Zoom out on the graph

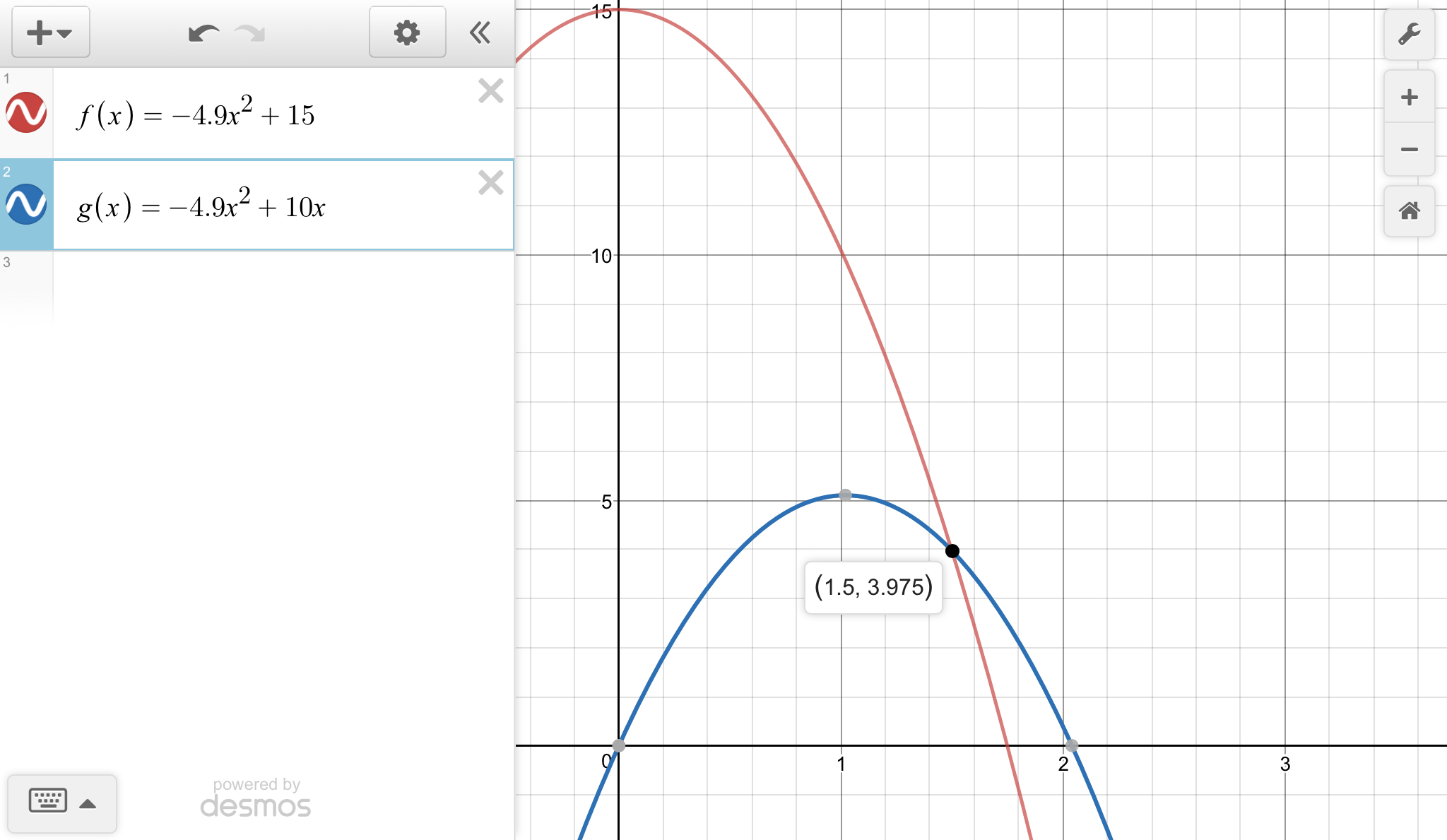coord(1409,149)
